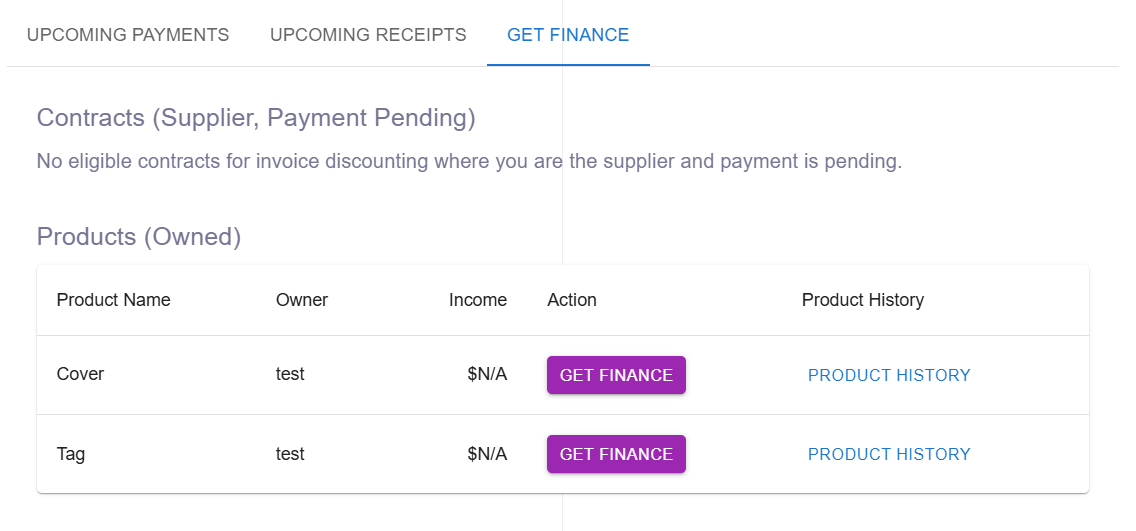Viewport: 1136px width, 531px height.
Task: Select the Cover product name cell
Action: 80,374
